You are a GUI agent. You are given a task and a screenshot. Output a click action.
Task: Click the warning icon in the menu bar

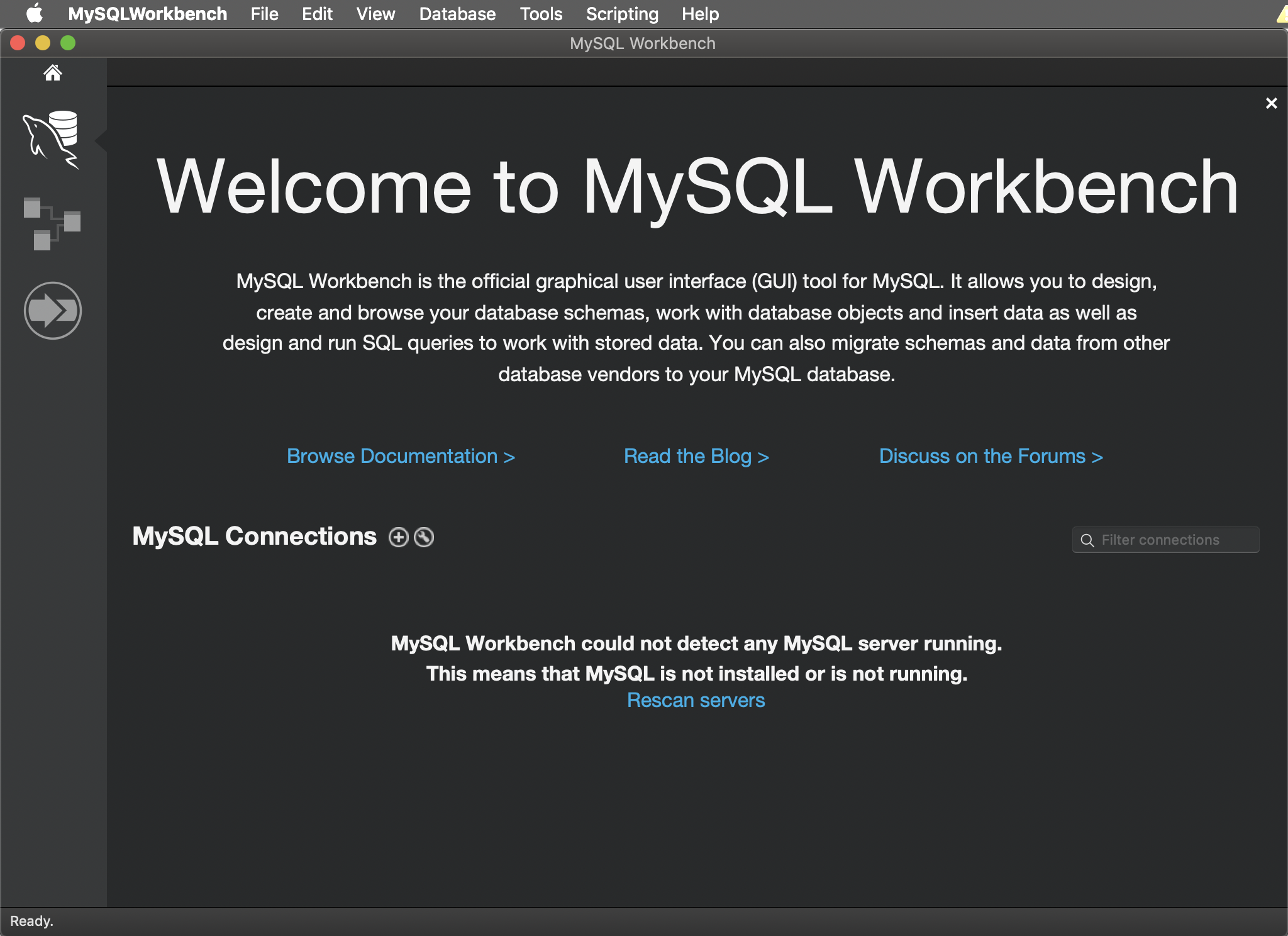coord(1281,13)
